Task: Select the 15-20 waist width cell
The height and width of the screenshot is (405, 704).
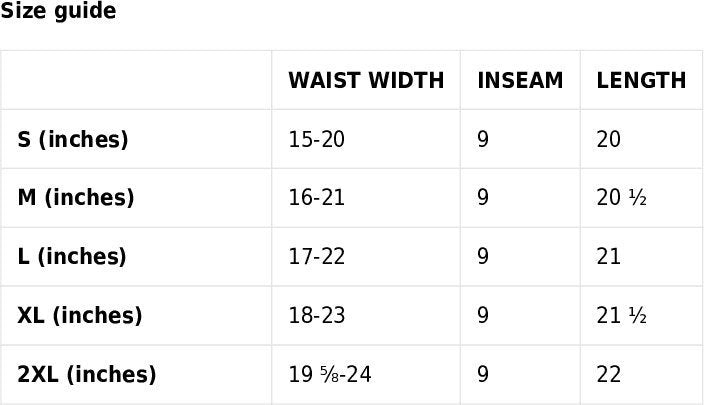Action: point(316,140)
